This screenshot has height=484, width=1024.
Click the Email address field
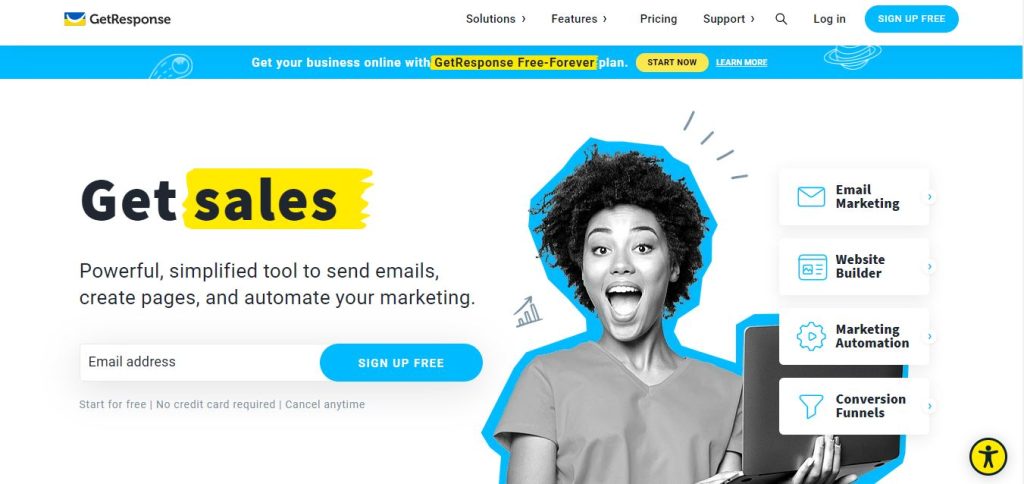(x=200, y=363)
